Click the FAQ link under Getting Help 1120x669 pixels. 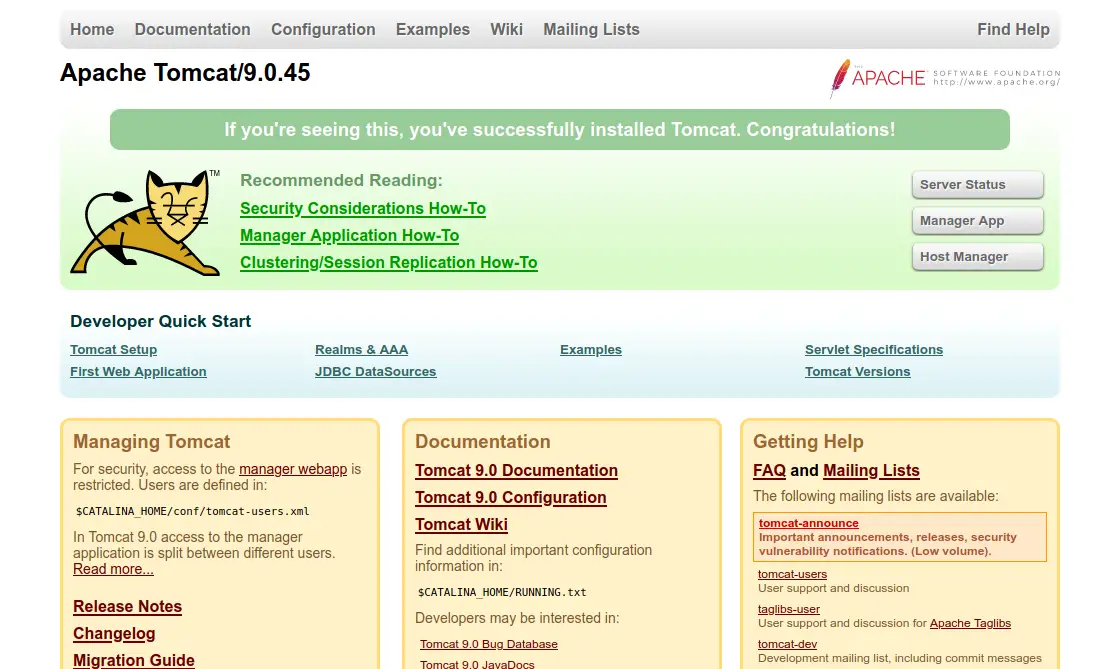click(x=769, y=471)
